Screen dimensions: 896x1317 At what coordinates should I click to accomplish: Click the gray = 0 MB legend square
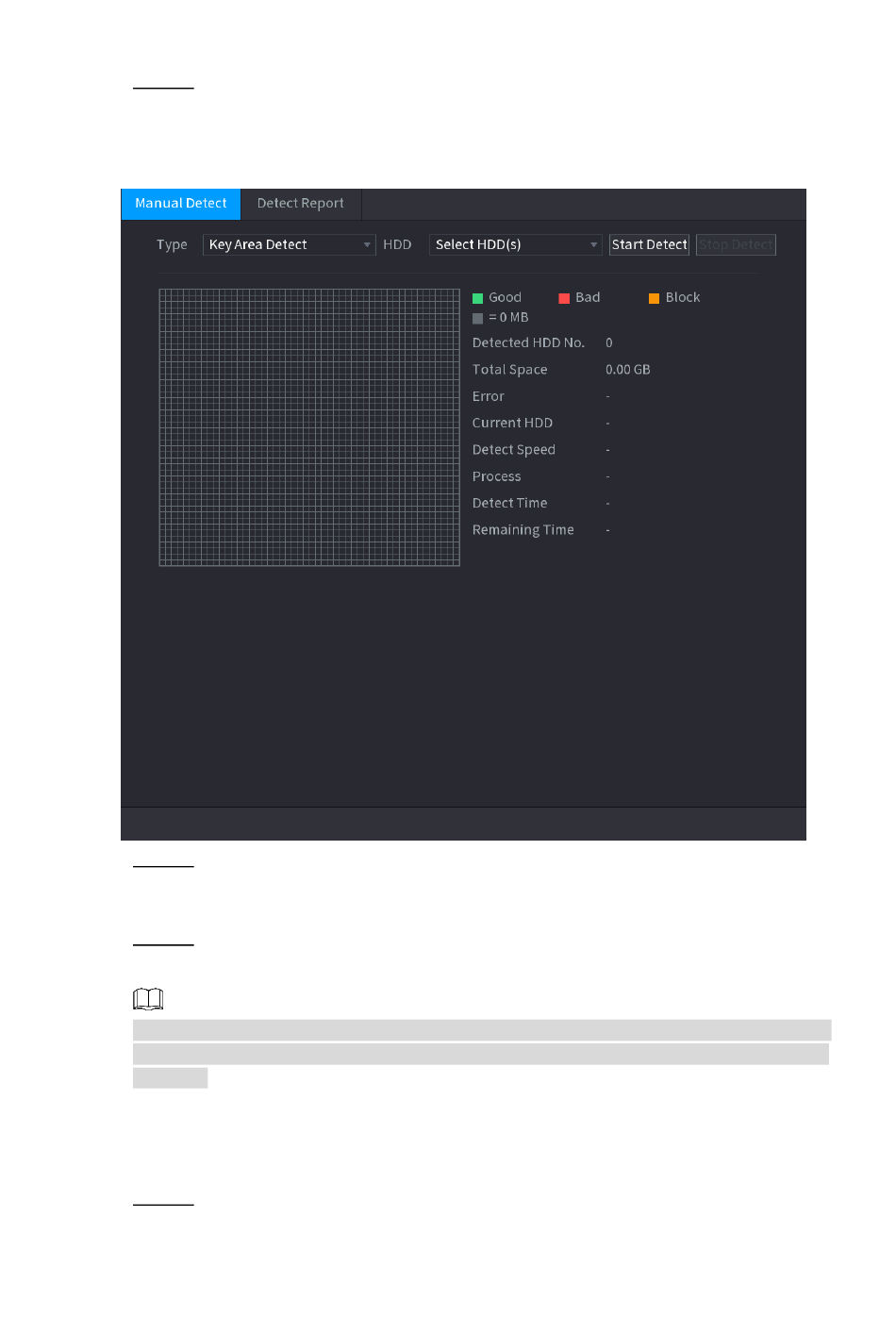click(x=477, y=319)
